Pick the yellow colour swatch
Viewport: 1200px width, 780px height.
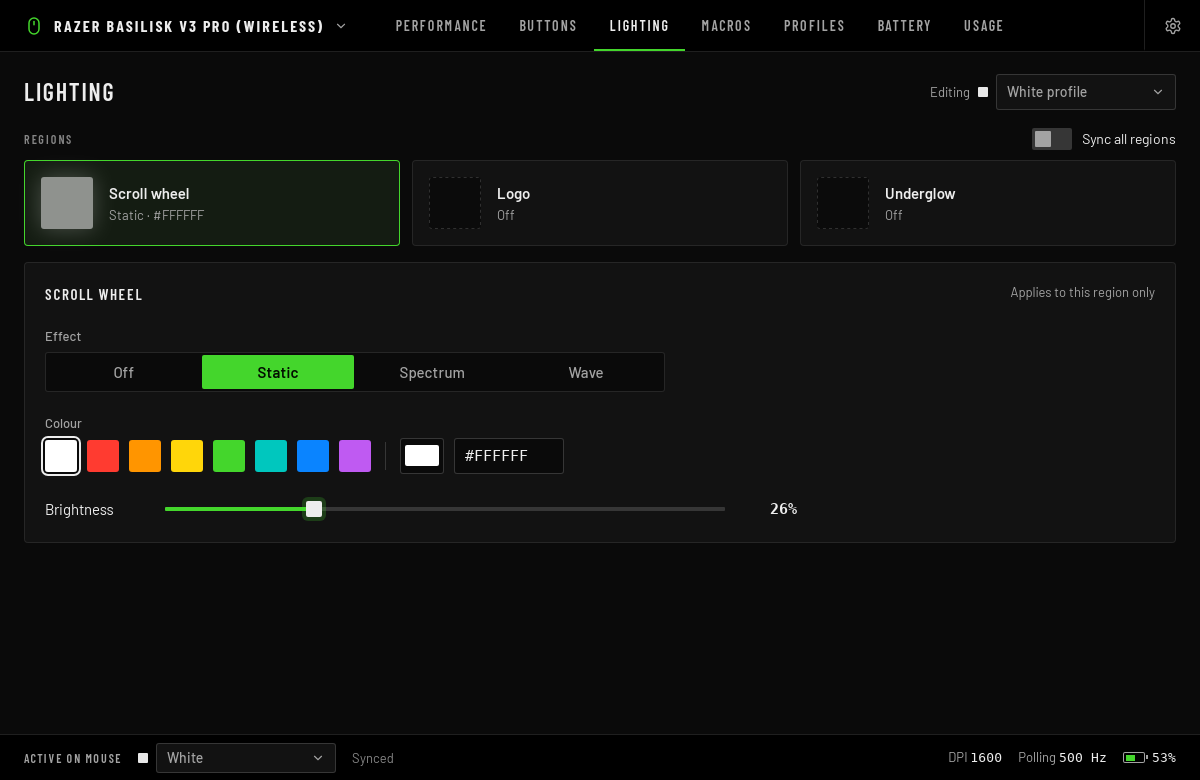187,456
